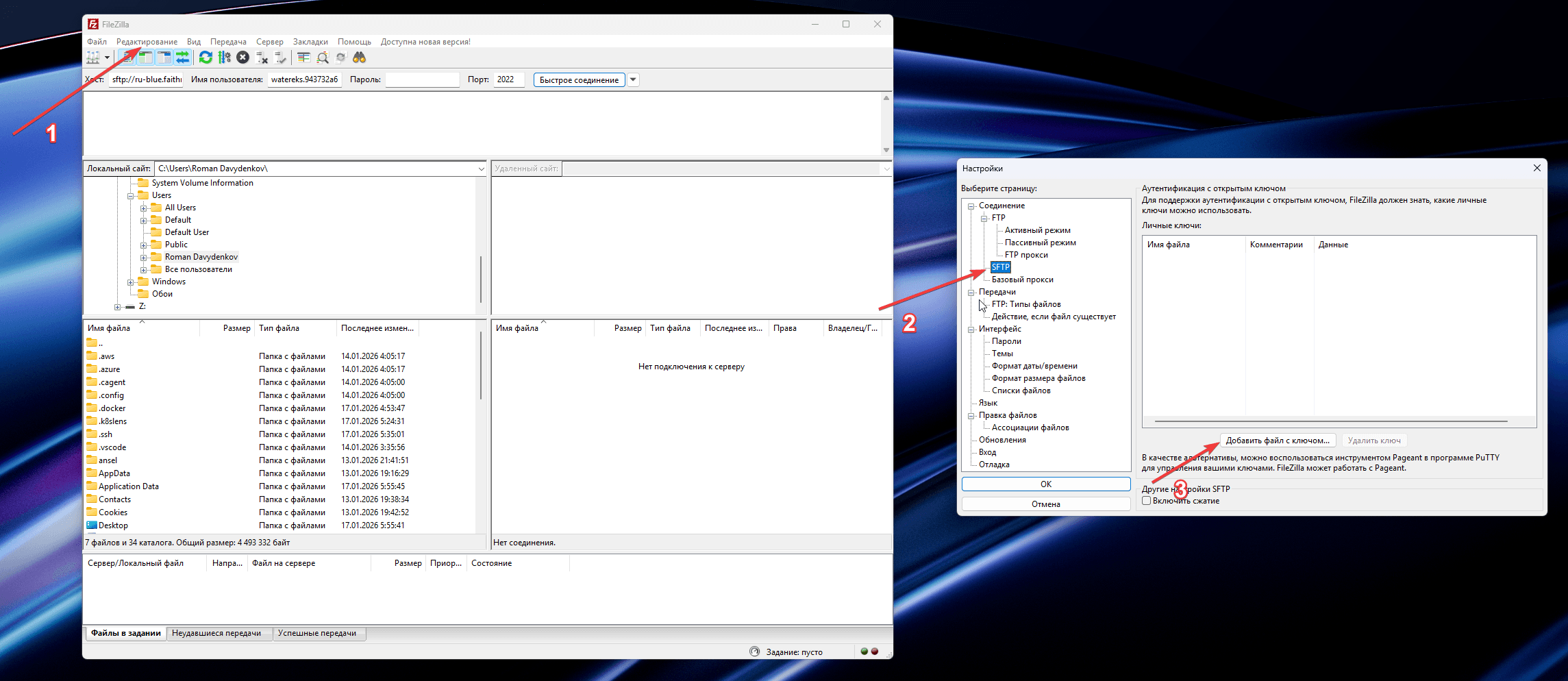Expand the Roman Davydenkov folder node
Image resolution: width=1568 pixels, height=681 pixels.
(144, 258)
